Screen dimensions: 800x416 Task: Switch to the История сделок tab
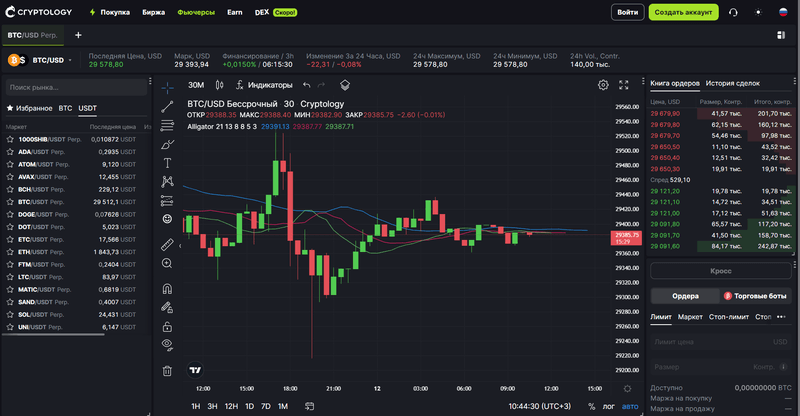click(x=733, y=83)
